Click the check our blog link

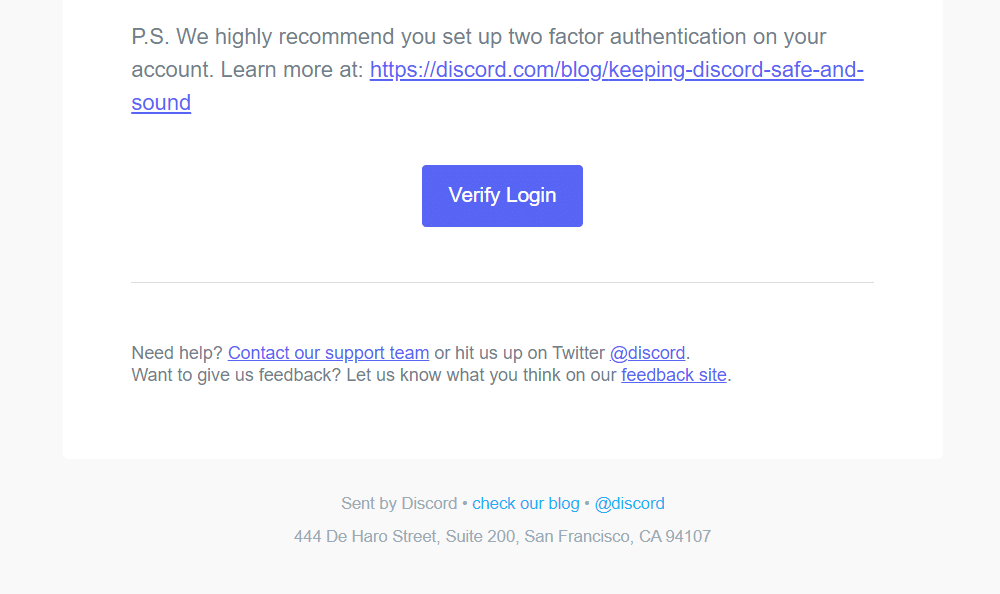coord(526,503)
